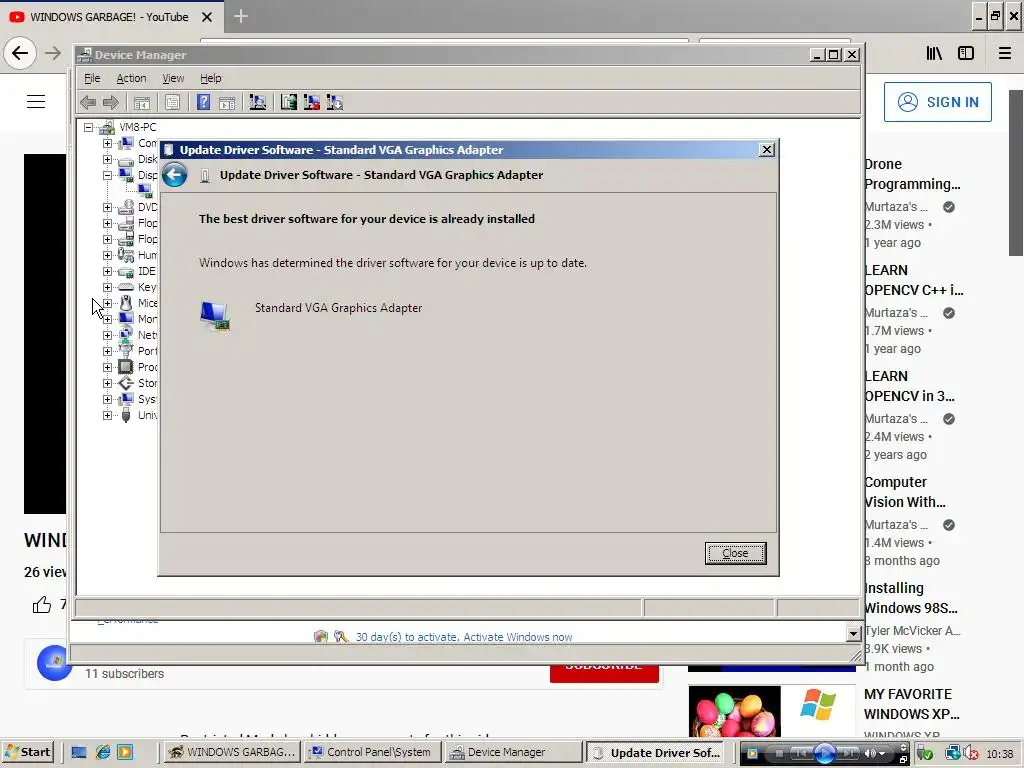1024x768 pixels.
Task: Click the SIGN IN button on YouTube
Action: point(937,102)
